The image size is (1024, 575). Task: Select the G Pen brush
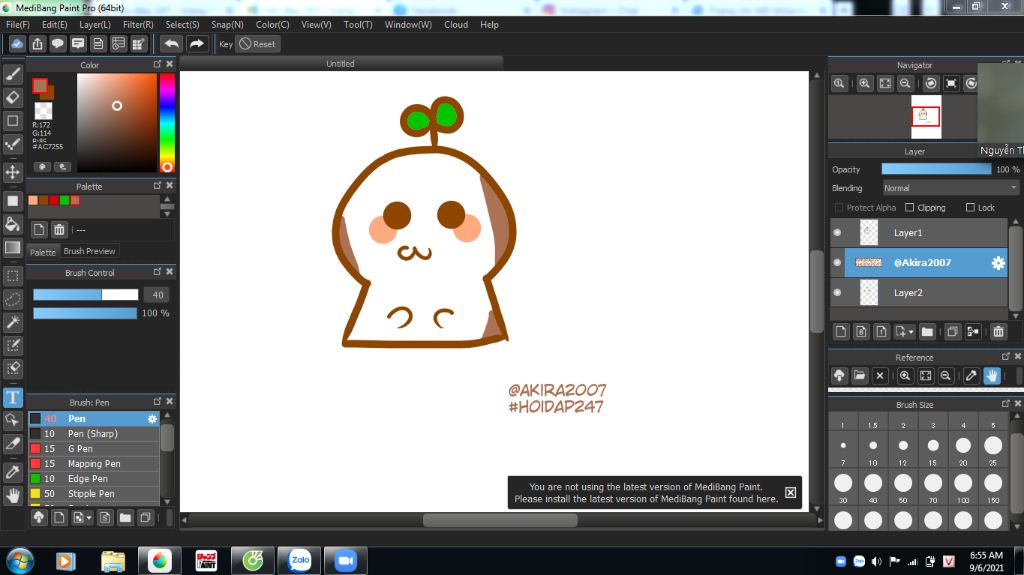tap(94, 449)
